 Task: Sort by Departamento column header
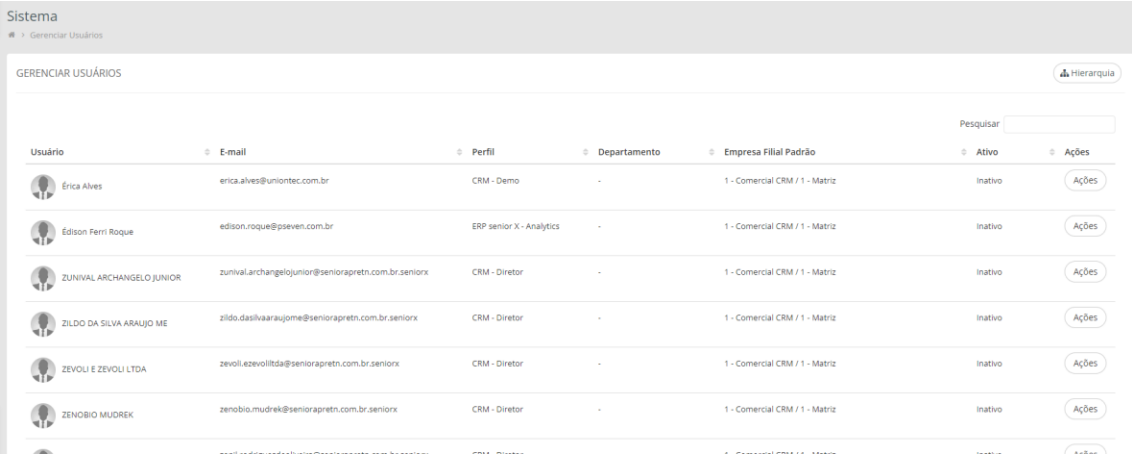point(629,151)
